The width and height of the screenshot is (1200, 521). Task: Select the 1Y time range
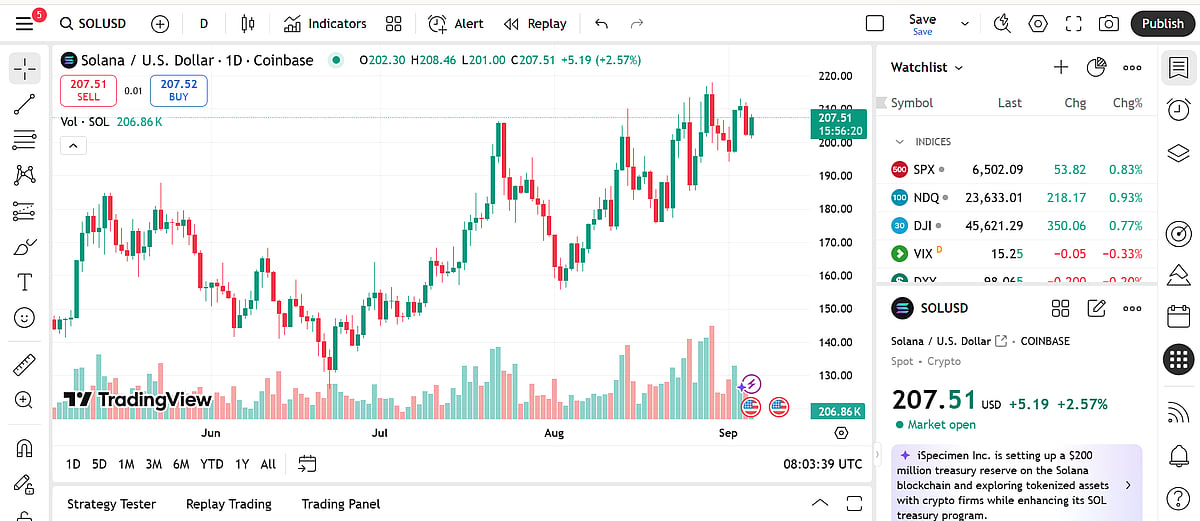(x=242, y=464)
